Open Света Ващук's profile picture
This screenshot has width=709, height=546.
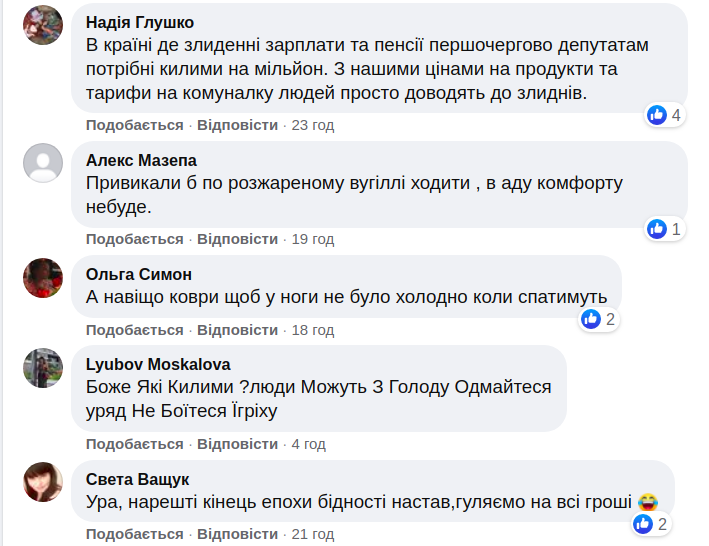coord(43,482)
